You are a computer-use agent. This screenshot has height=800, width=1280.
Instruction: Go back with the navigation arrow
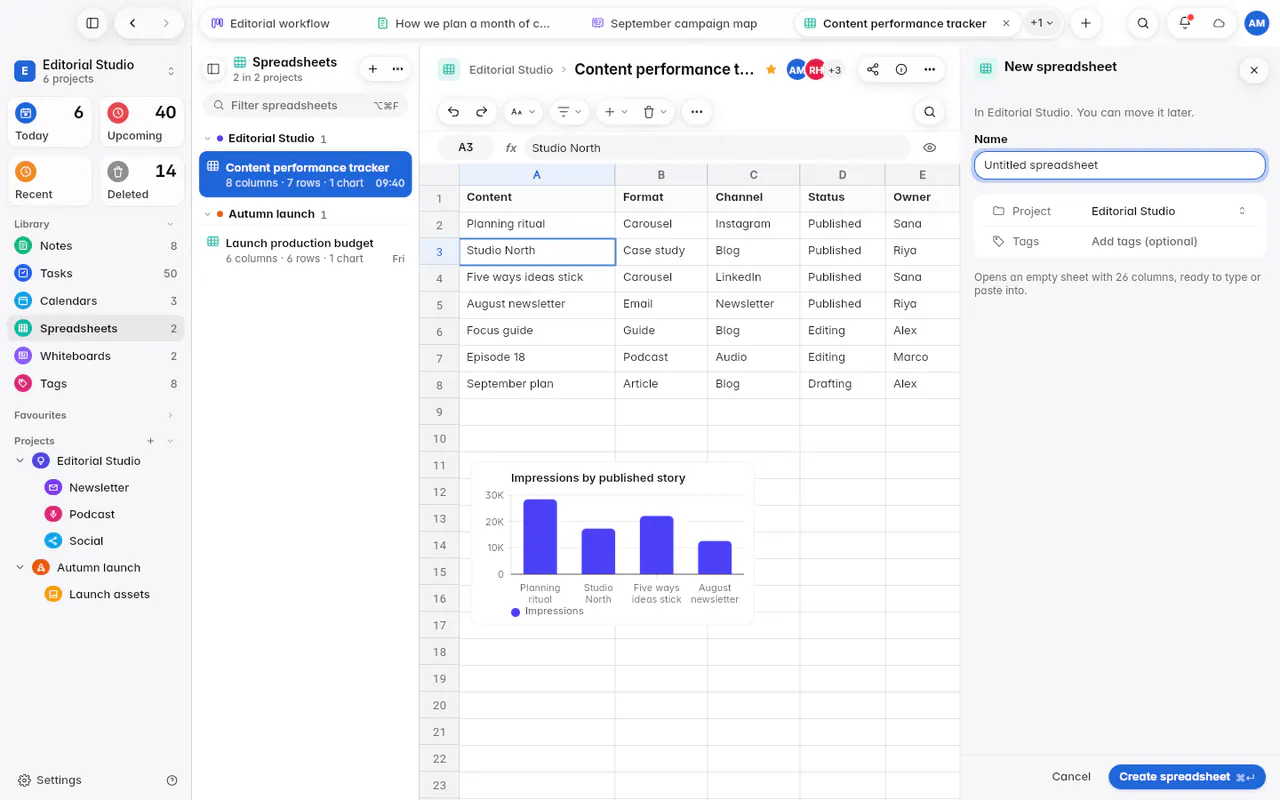point(132,23)
